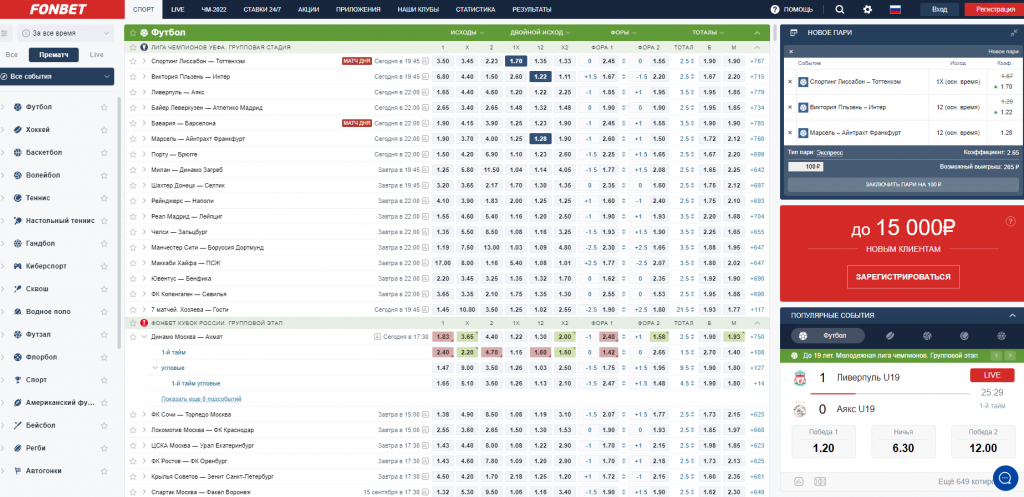The width and height of the screenshot is (1024, 497).
Task: Toggle favorite star for Теннис in sidebar
Action: tap(104, 198)
